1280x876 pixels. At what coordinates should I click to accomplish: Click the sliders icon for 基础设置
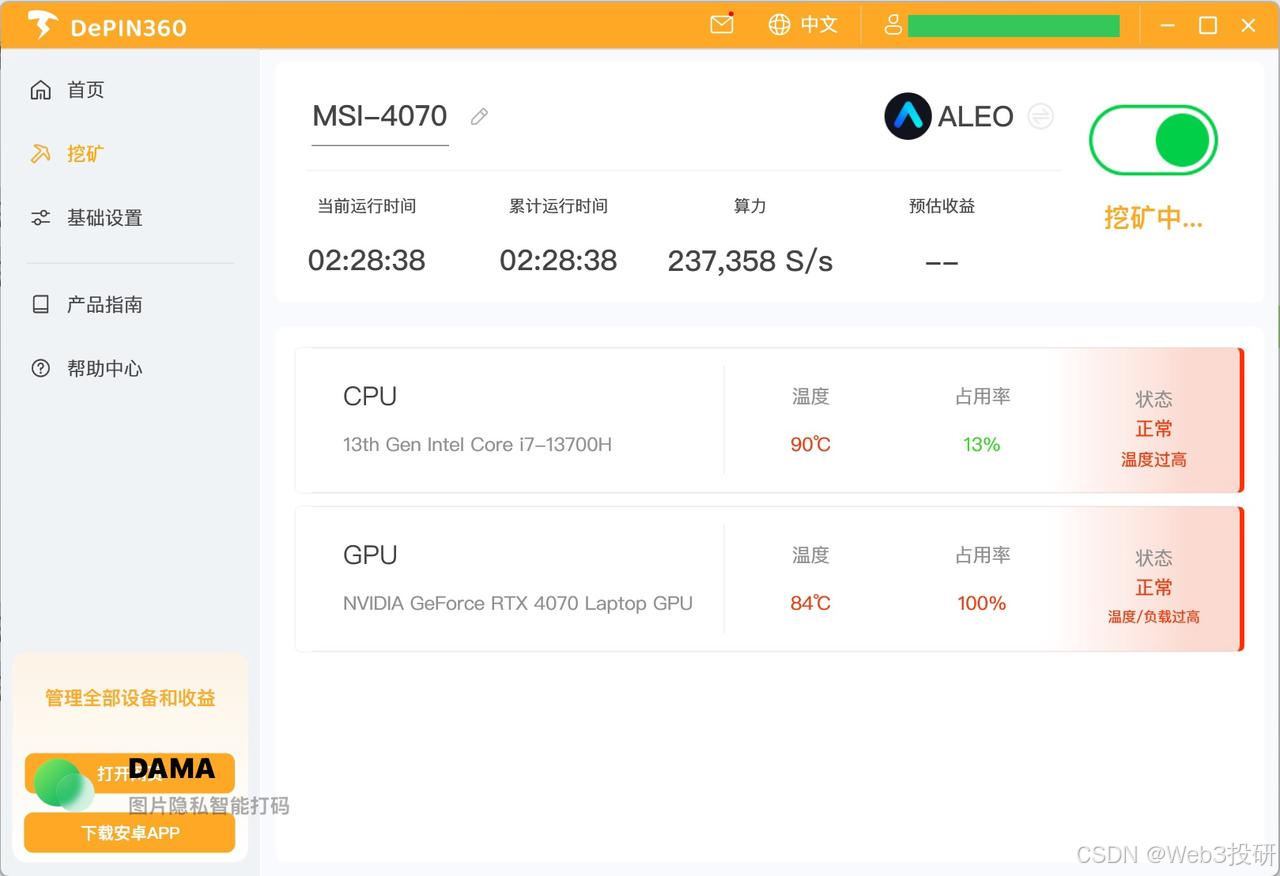coord(41,218)
